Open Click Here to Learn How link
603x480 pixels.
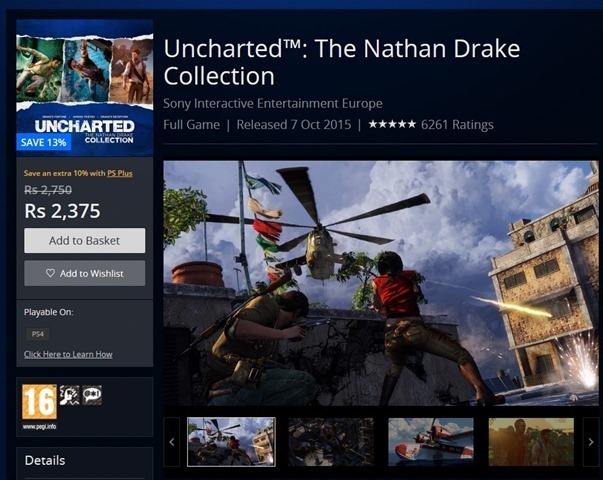[x=68, y=354]
